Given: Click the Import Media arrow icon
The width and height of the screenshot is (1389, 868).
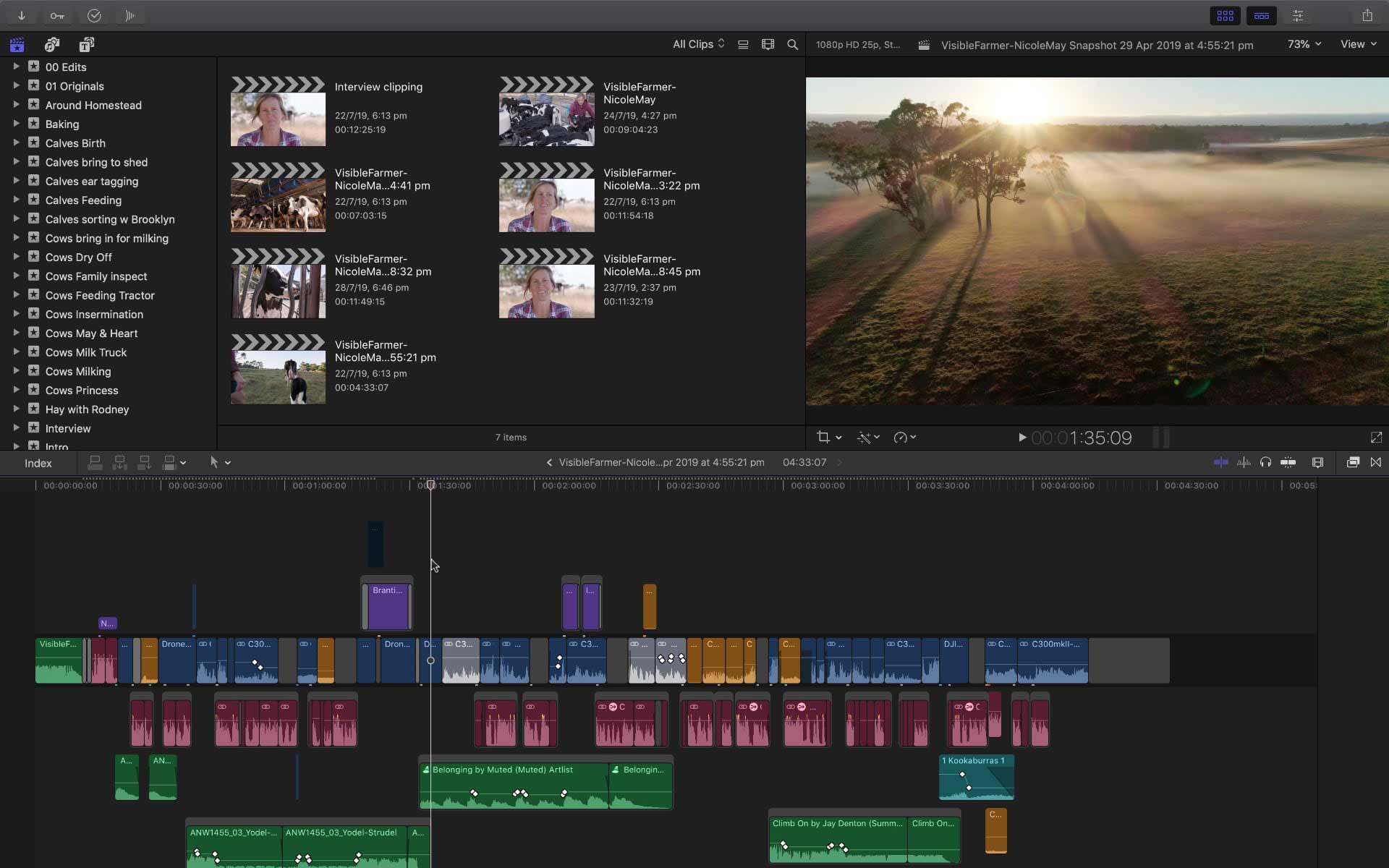Looking at the screenshot, I should click(22, 15).
